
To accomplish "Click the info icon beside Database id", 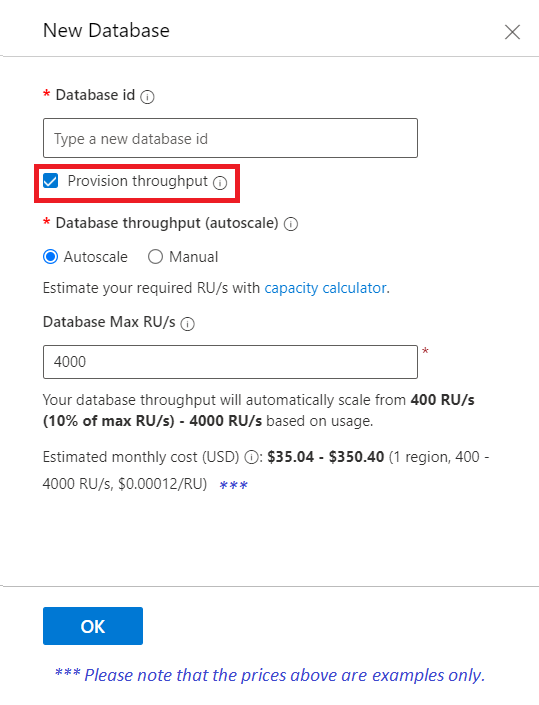I will point(147,97).
